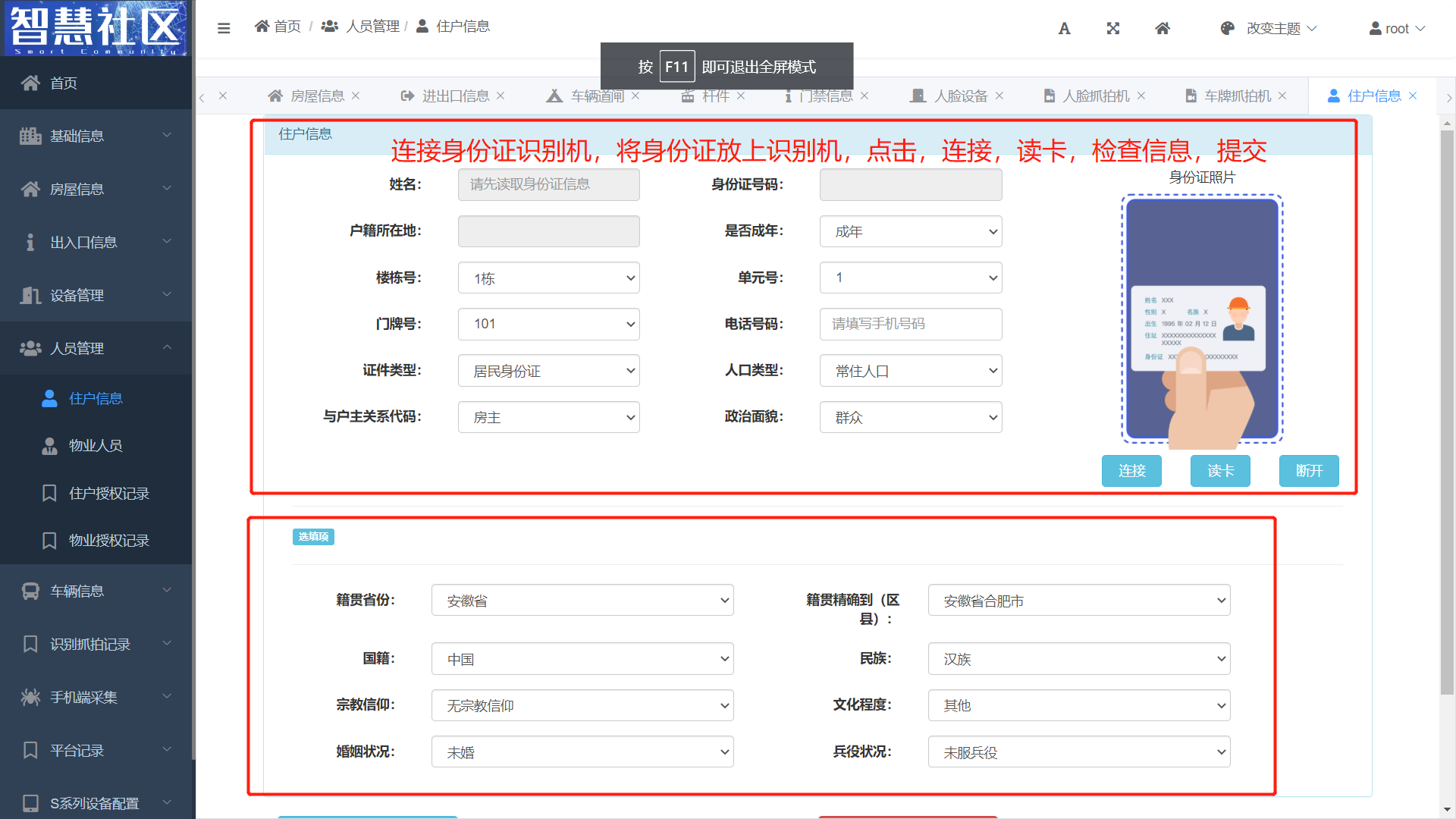This screenshot has height=819, width=1456.
Task: Click the 读卡 button
Action: click(1220, 471)
